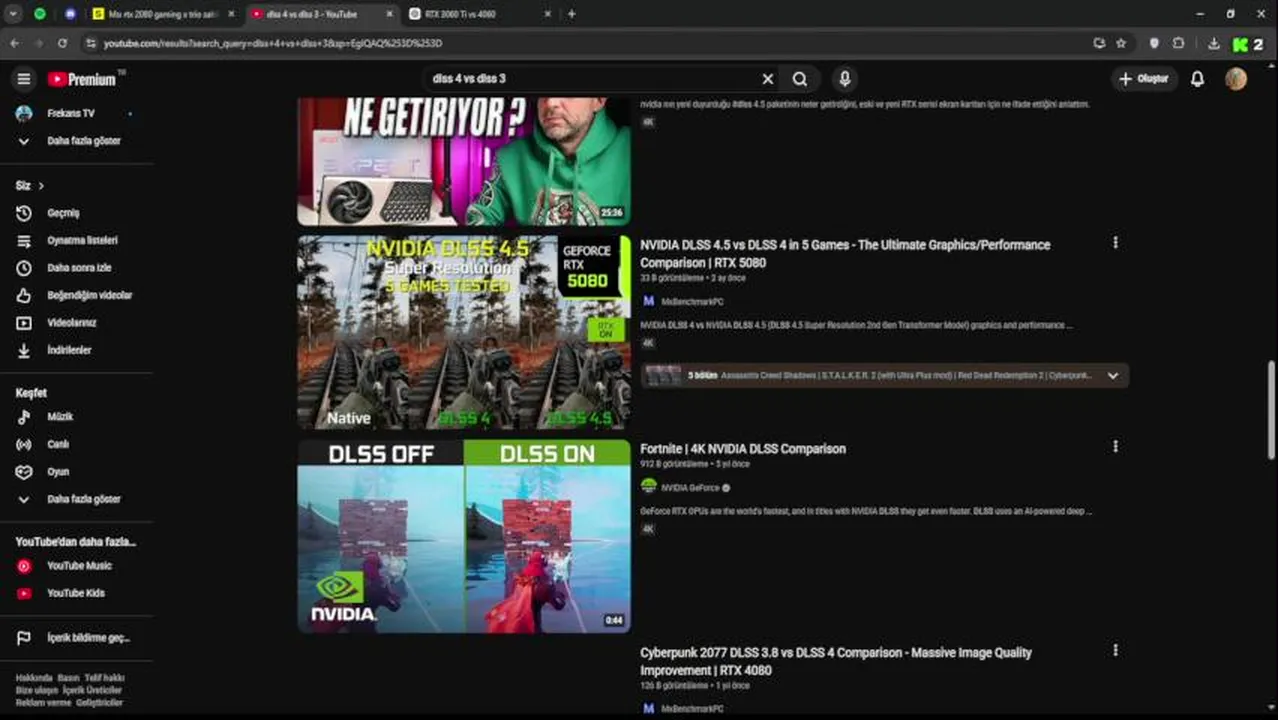Open options menu for Cyberpunk 2077 video
This screenshot has width=1278, height=720.
coord(1115,651)
